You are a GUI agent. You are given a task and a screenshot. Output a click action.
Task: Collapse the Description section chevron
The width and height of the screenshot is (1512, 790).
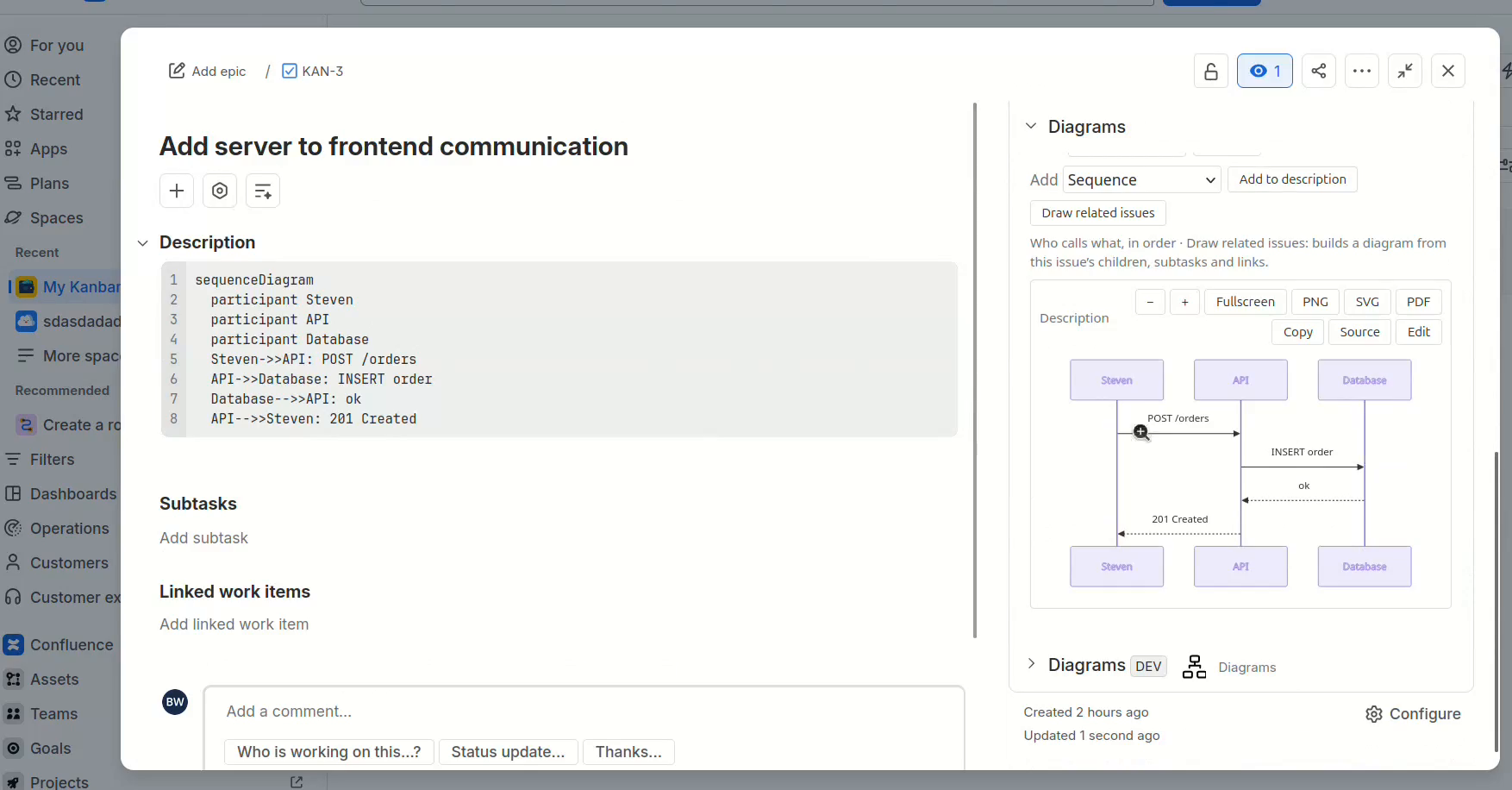coord(143,243)
